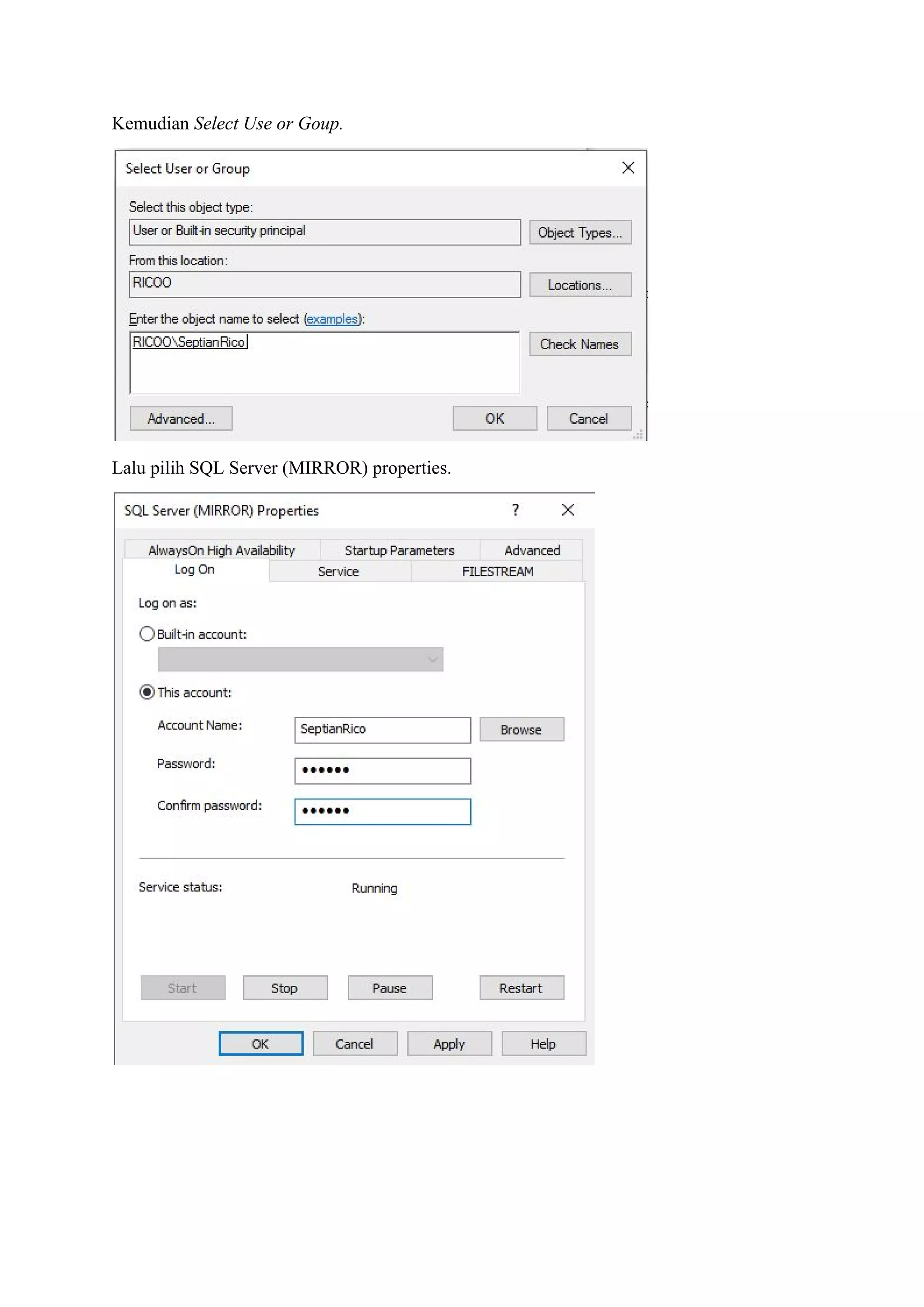Select the This account radio button

coord(147,692)
